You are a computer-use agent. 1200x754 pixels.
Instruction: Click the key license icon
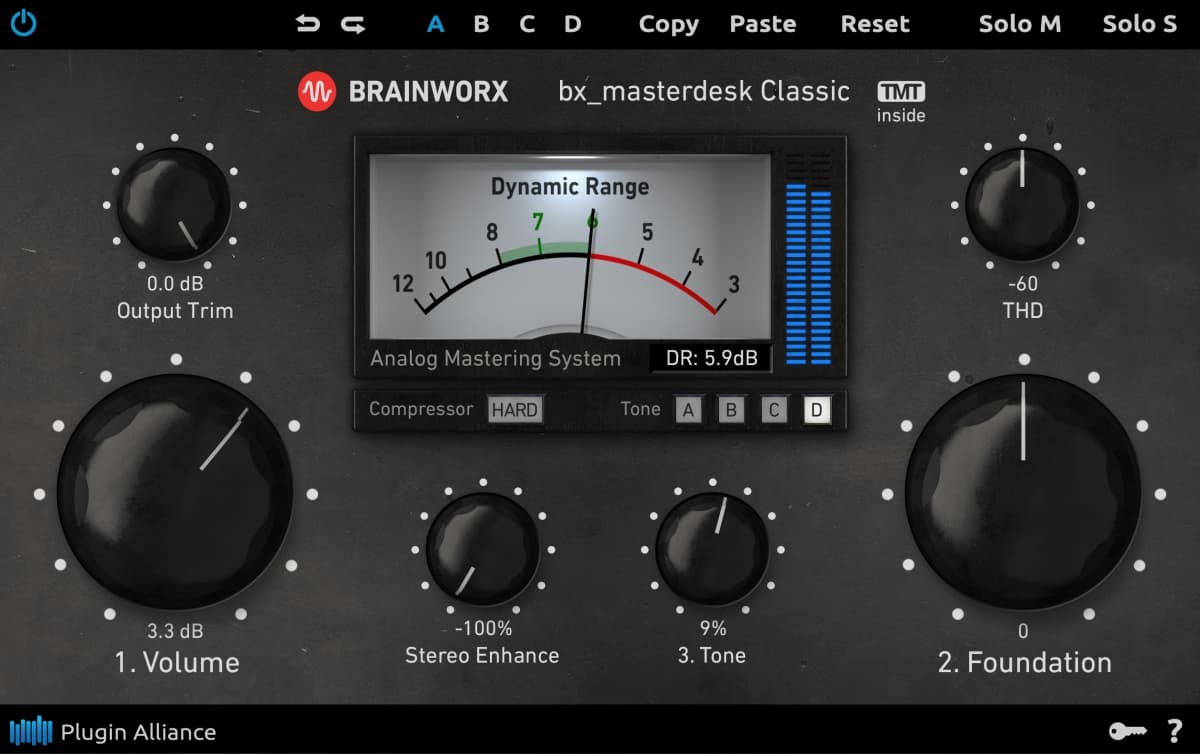[x=1128, y=731]
